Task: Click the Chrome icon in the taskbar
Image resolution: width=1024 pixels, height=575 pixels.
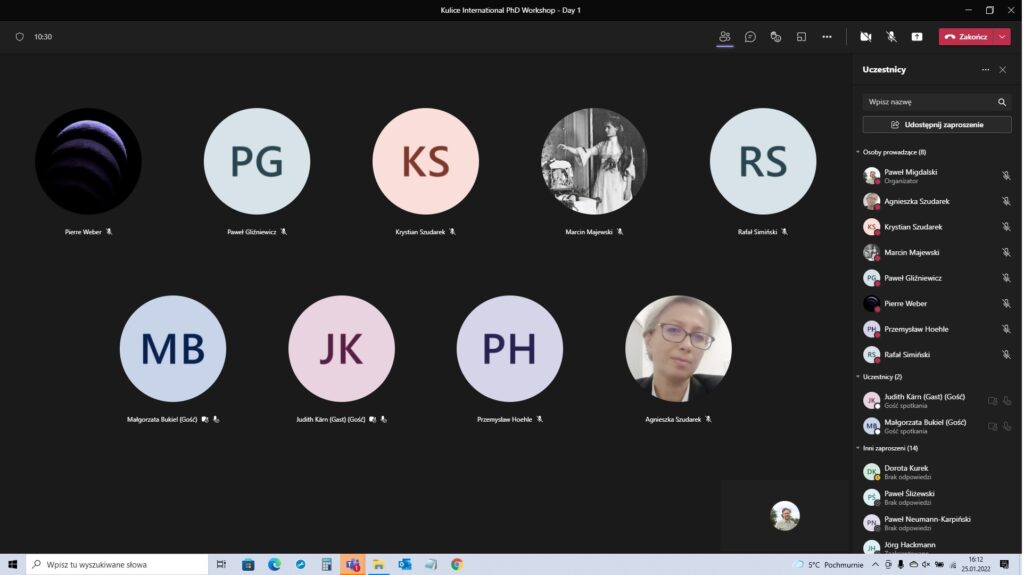Action: click(x=457, y=565)
